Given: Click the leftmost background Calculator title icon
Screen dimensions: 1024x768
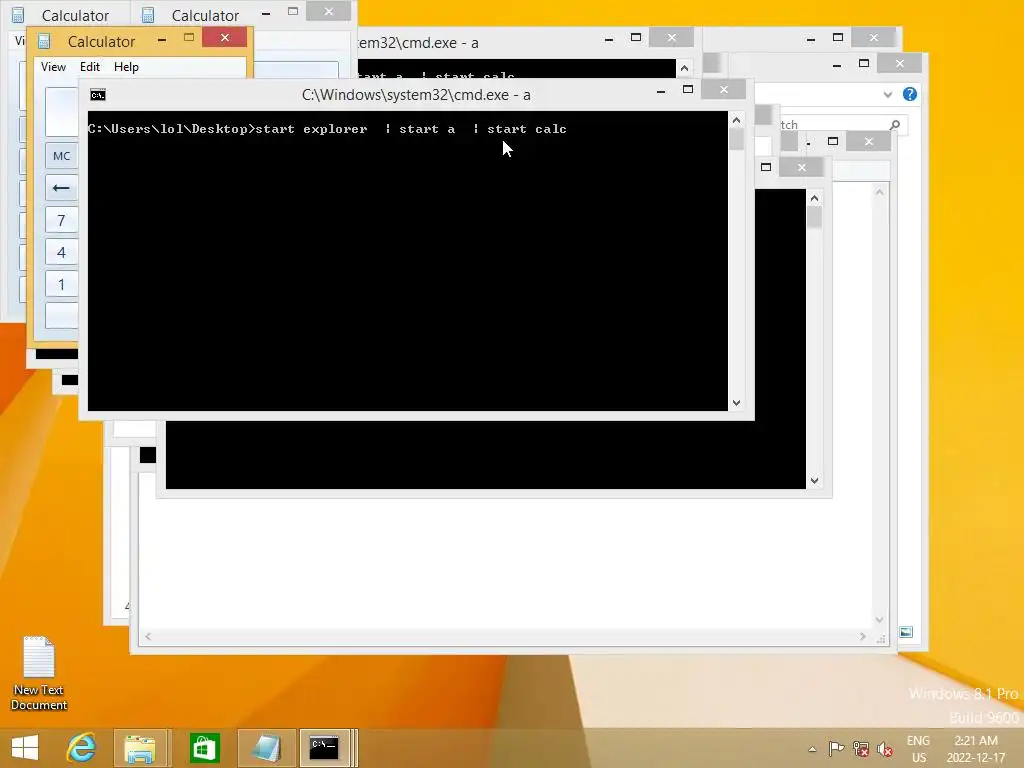Looking at the screenshot, I should (x=18, y=15).
